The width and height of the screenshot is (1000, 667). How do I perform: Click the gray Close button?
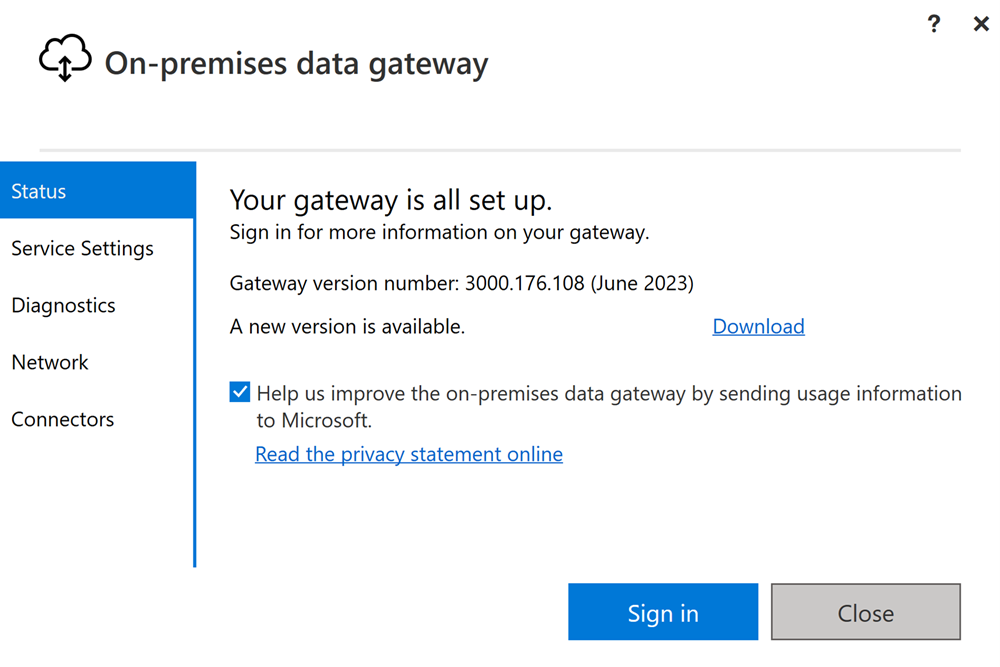pyautogui.click(x=865, y=612)
